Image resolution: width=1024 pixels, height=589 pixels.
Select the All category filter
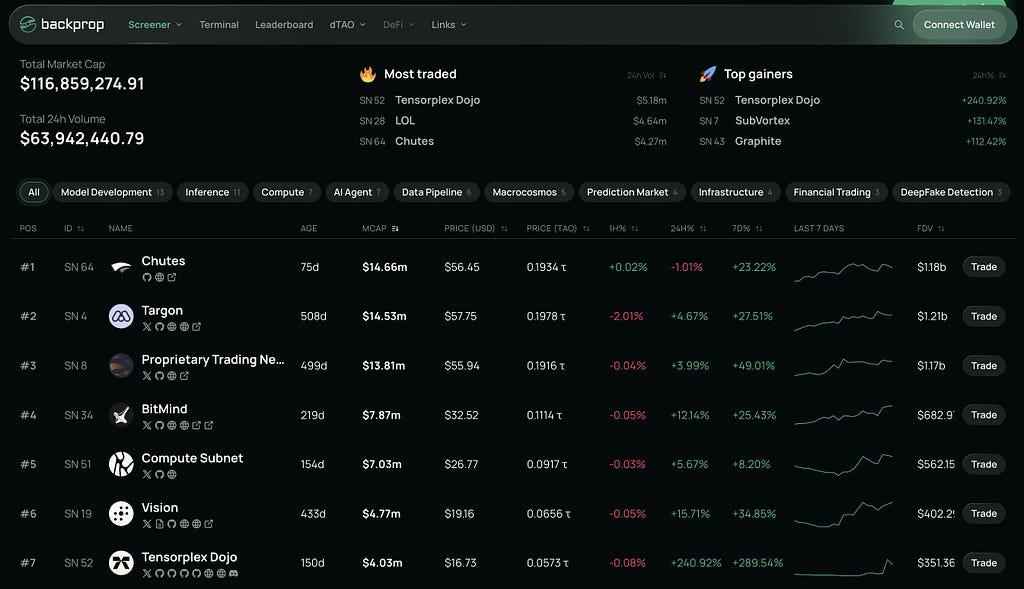pyautogui.click(x=34, y=192)
